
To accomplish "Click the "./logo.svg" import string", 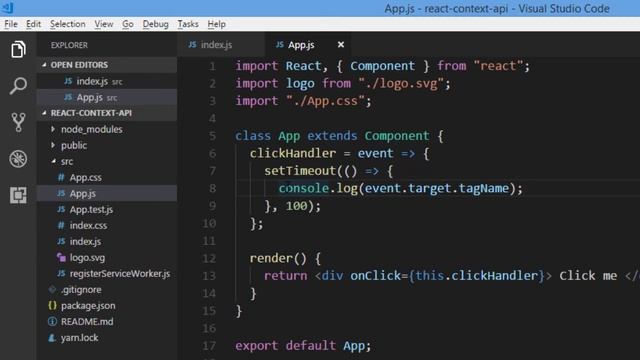I will (400, 83).
